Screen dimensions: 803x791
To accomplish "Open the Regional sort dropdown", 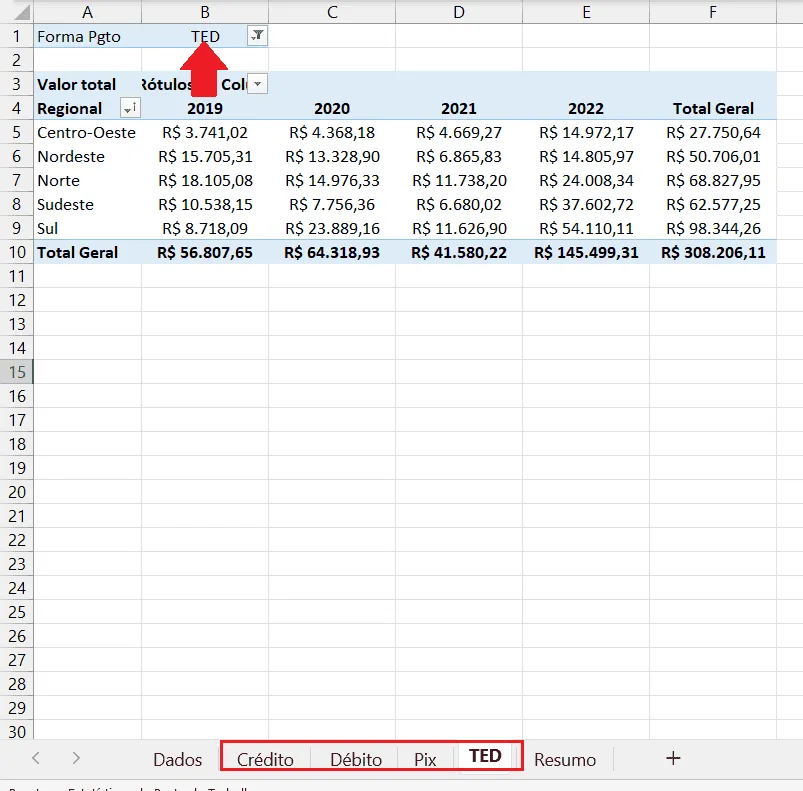I will click(130, 108).
